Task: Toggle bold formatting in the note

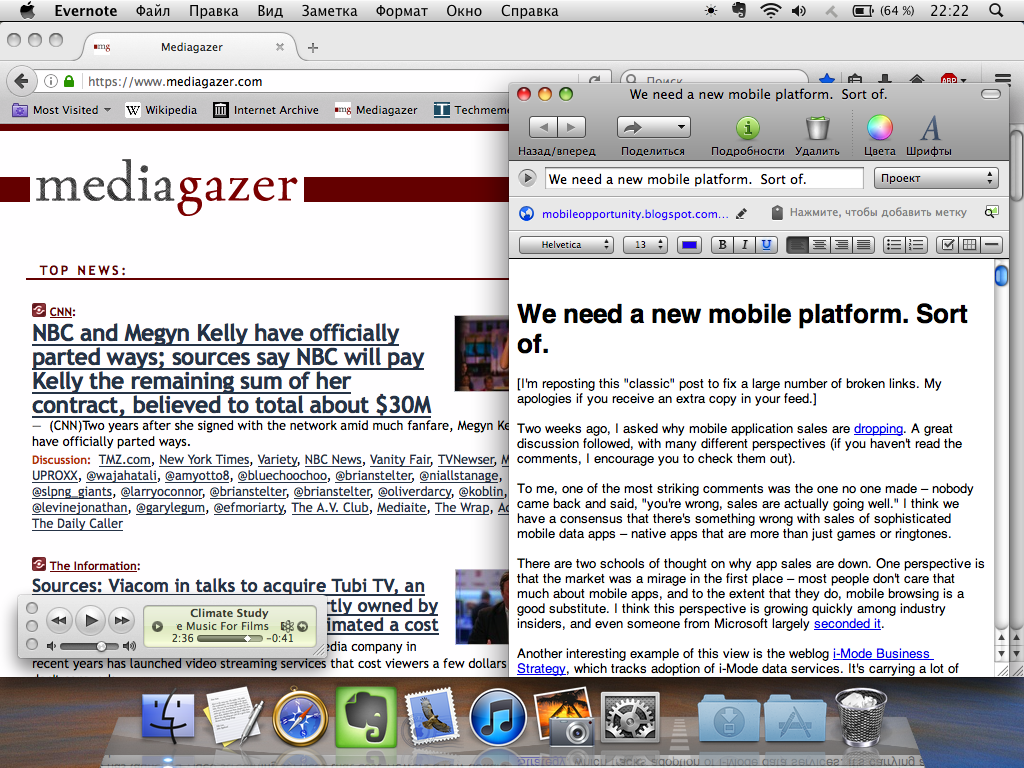Action: pos(722,245)
